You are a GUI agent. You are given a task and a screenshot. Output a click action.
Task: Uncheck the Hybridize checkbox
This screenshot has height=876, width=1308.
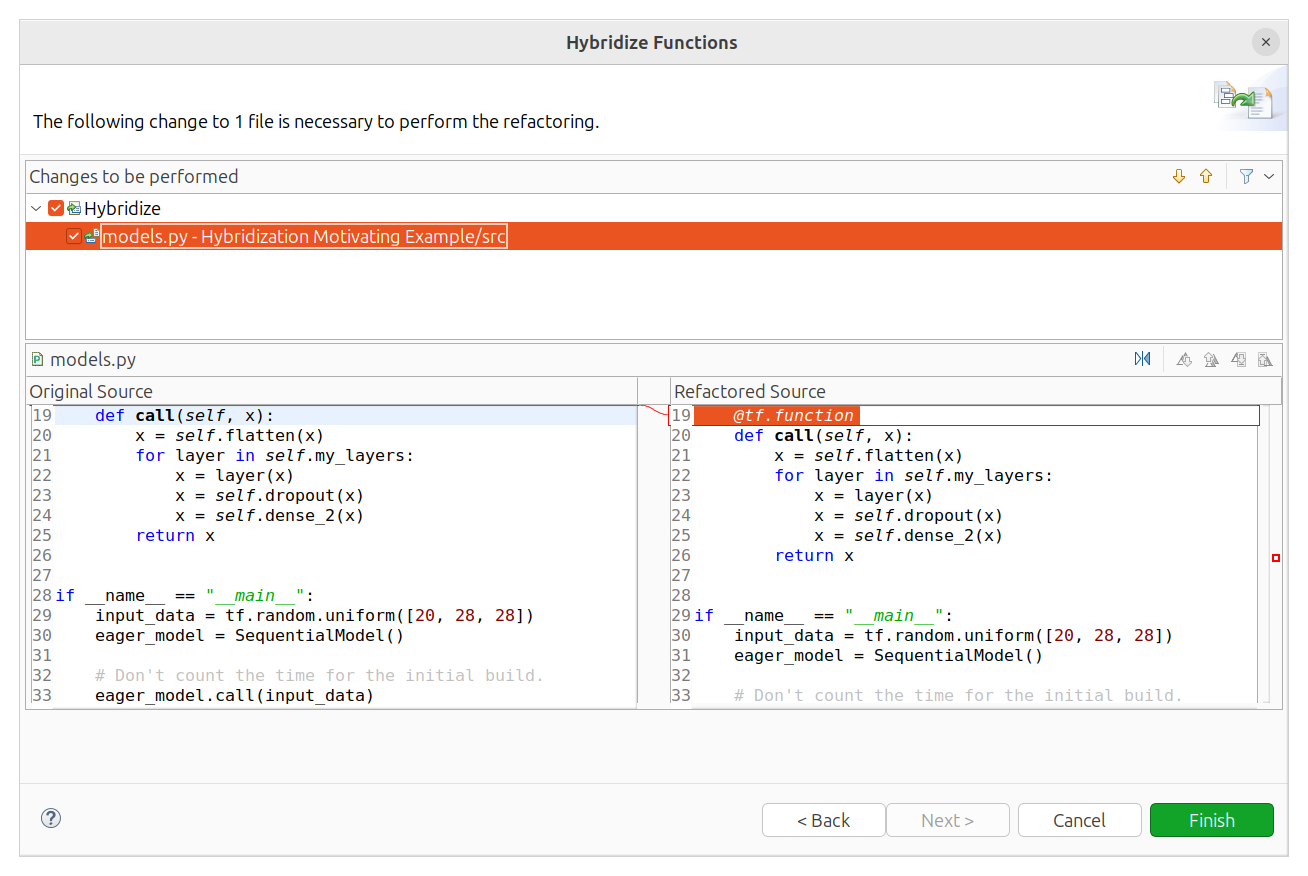point(56,208)
